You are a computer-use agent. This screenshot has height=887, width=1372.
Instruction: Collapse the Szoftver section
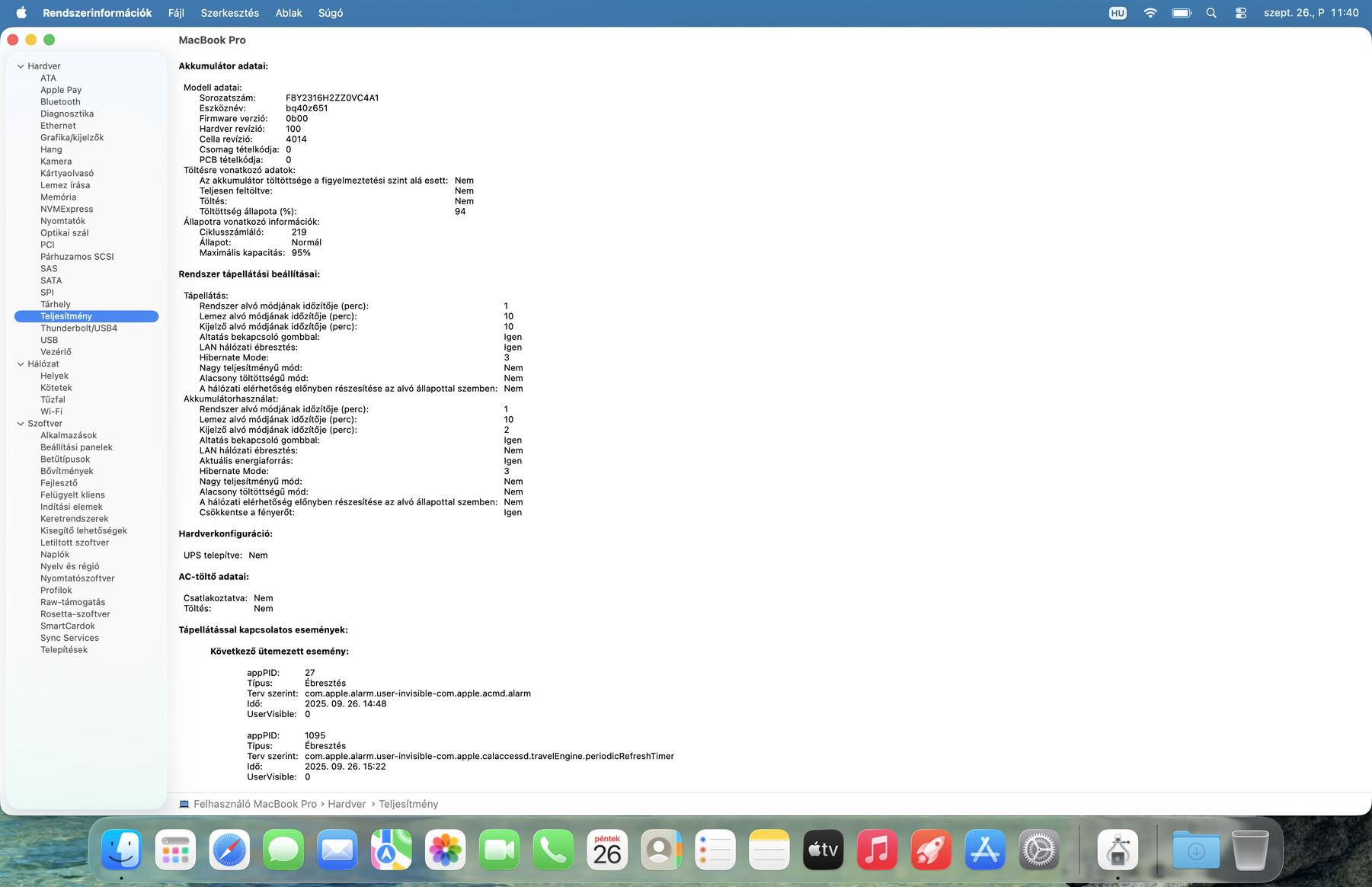point(21,424)
